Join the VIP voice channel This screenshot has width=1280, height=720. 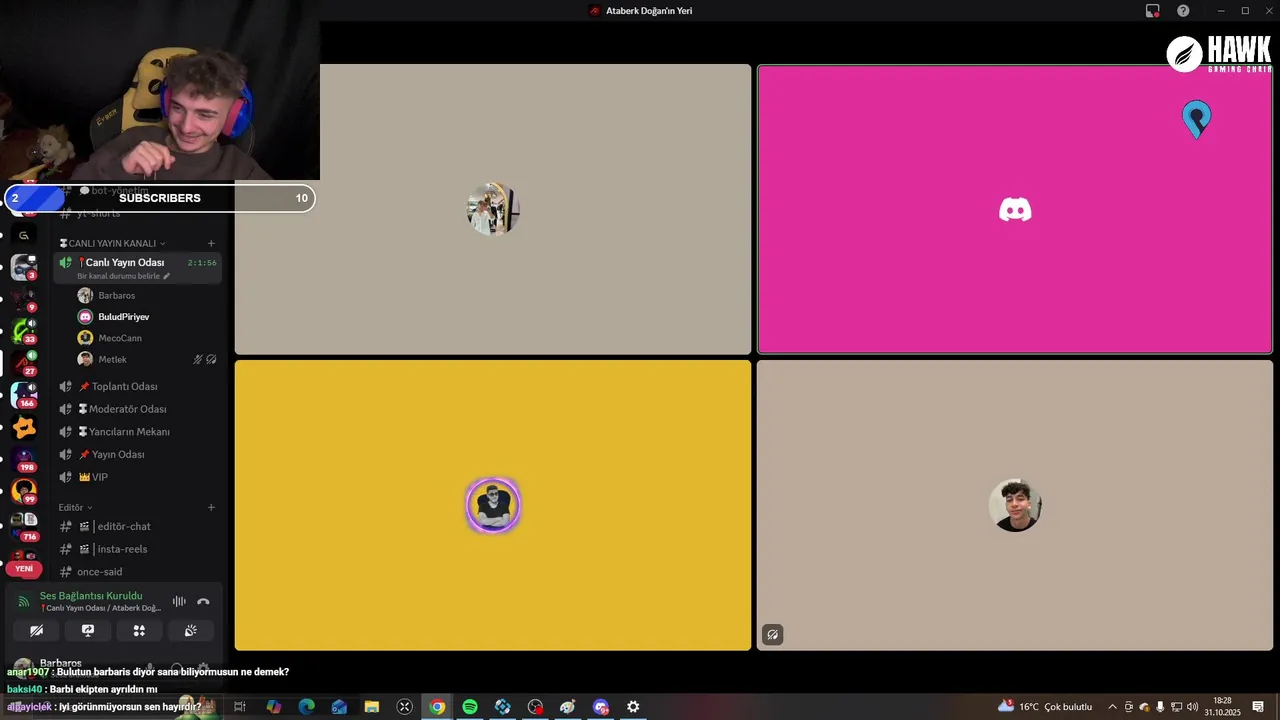pyautogui.click(x=139, y=477)
